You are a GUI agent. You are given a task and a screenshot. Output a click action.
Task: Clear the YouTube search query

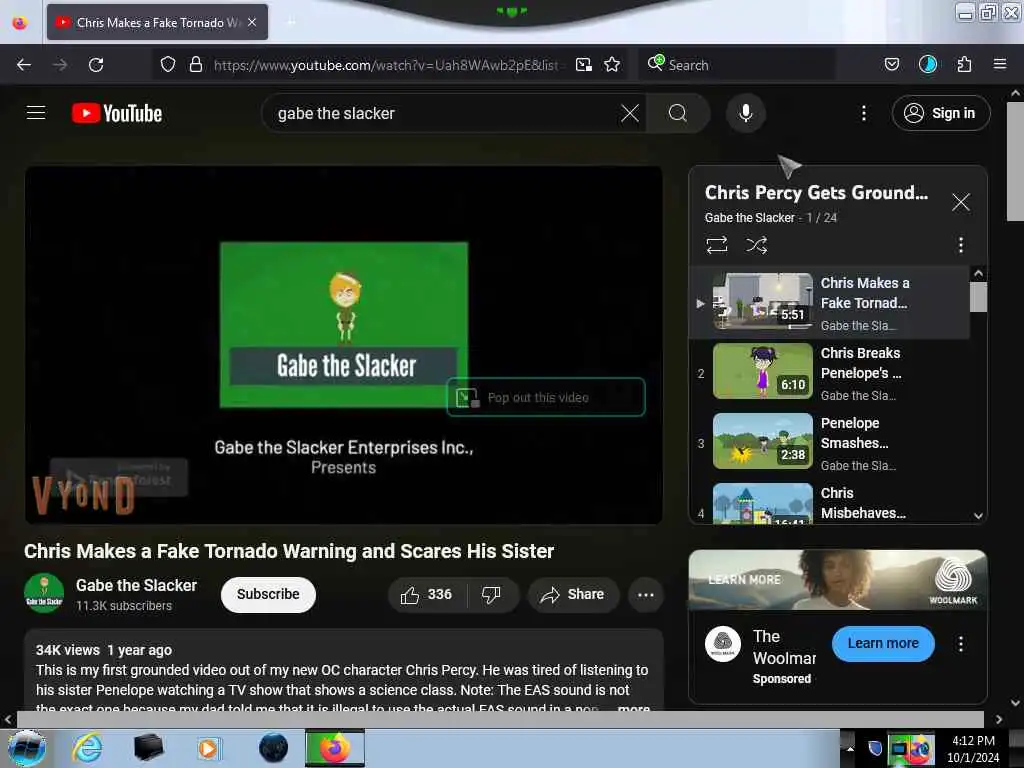pyautogui.click(x=630, y=114)
